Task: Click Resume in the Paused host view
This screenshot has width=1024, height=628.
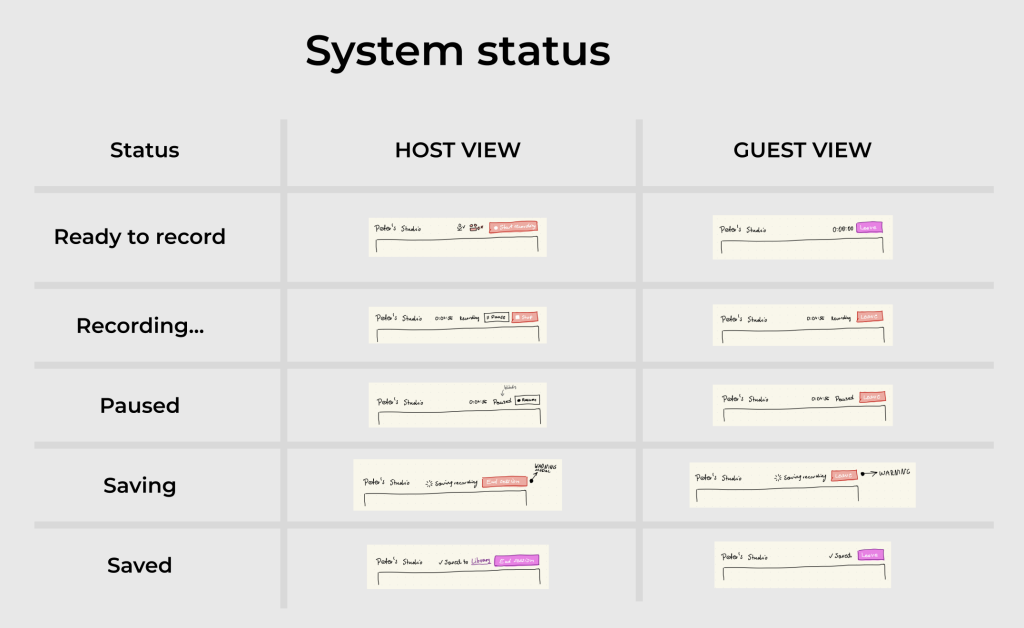Action: 527,400
